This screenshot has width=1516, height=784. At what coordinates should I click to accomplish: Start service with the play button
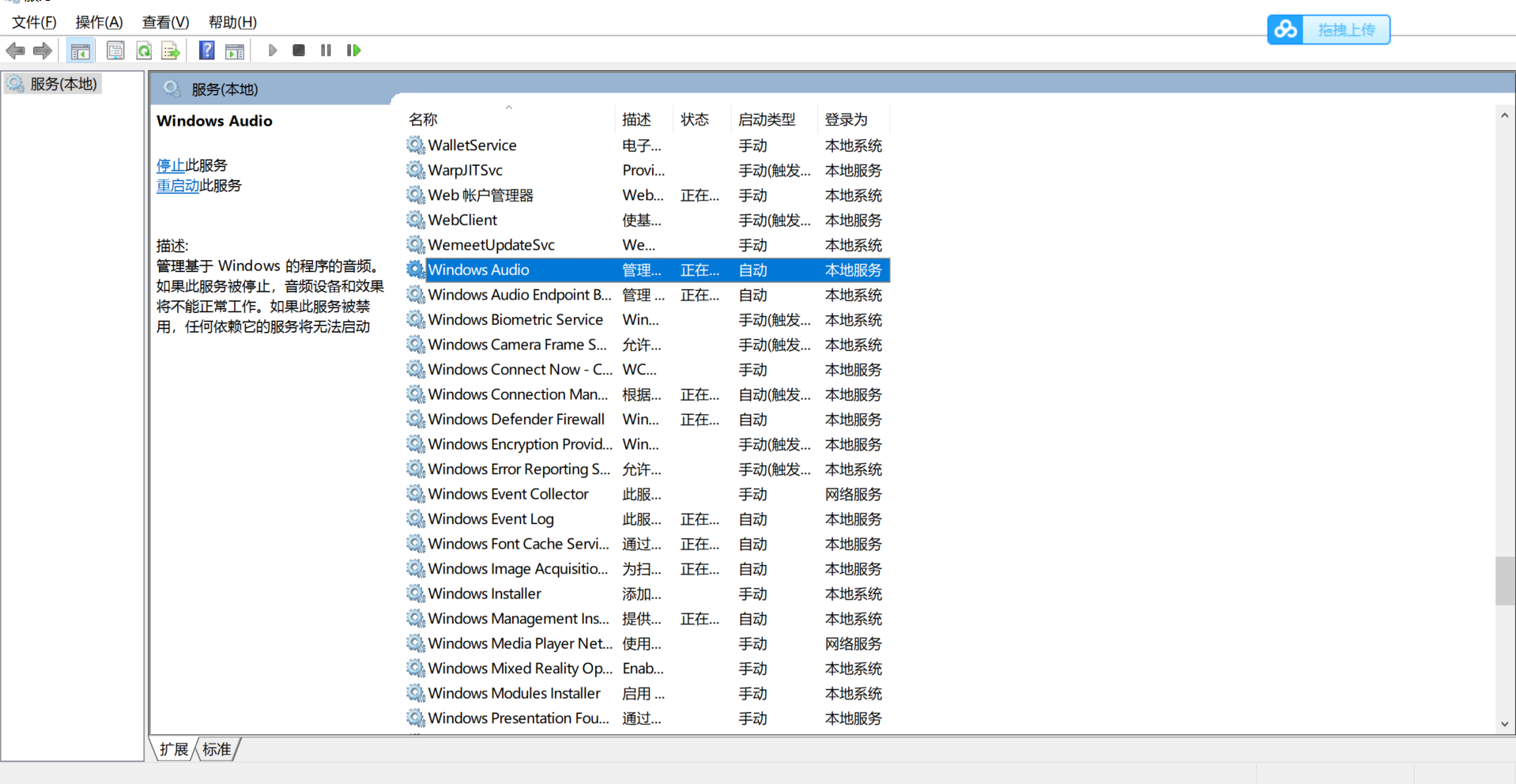pos(273,51)
